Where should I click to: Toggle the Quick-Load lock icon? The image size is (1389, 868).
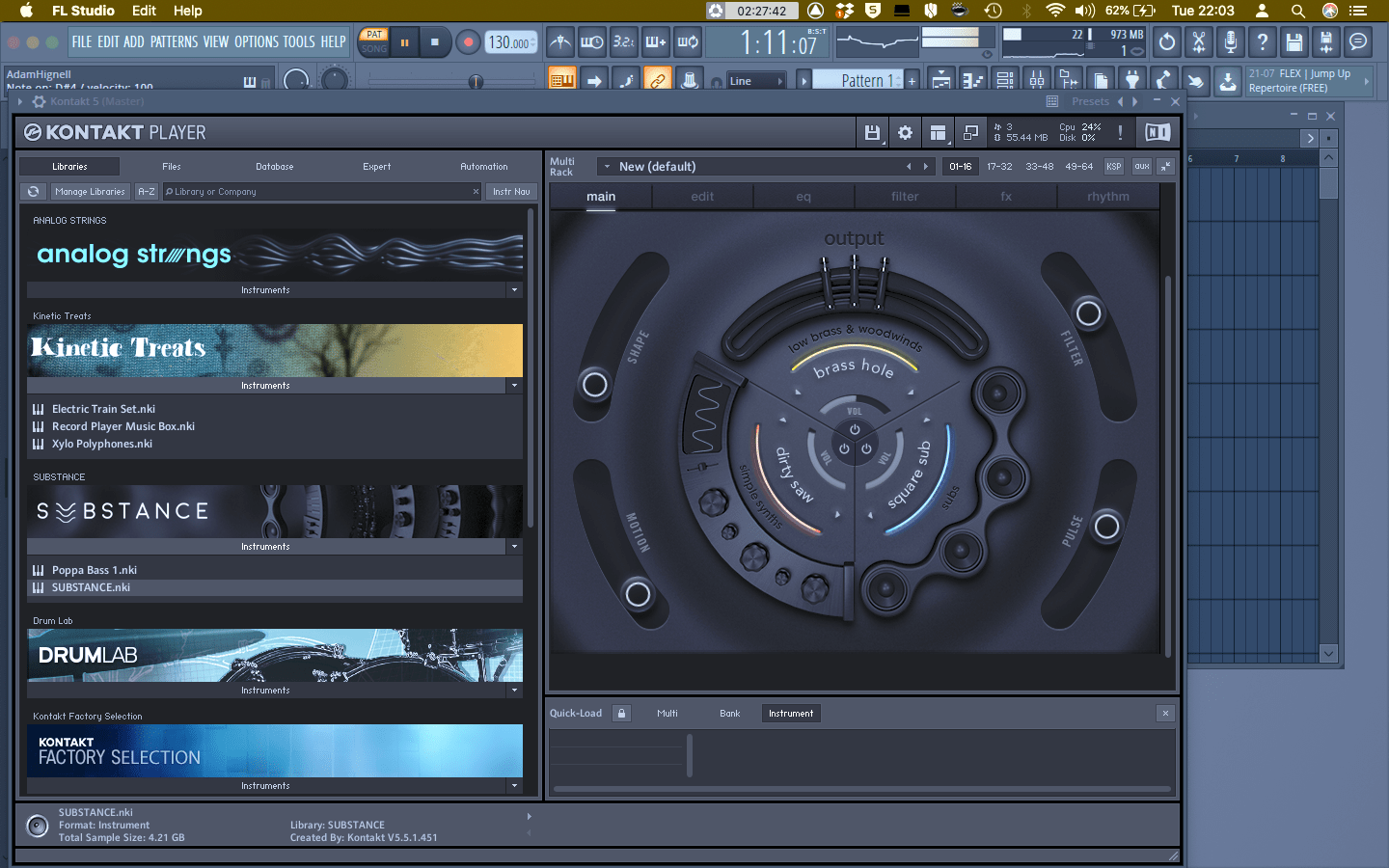[x=622, y=714]
